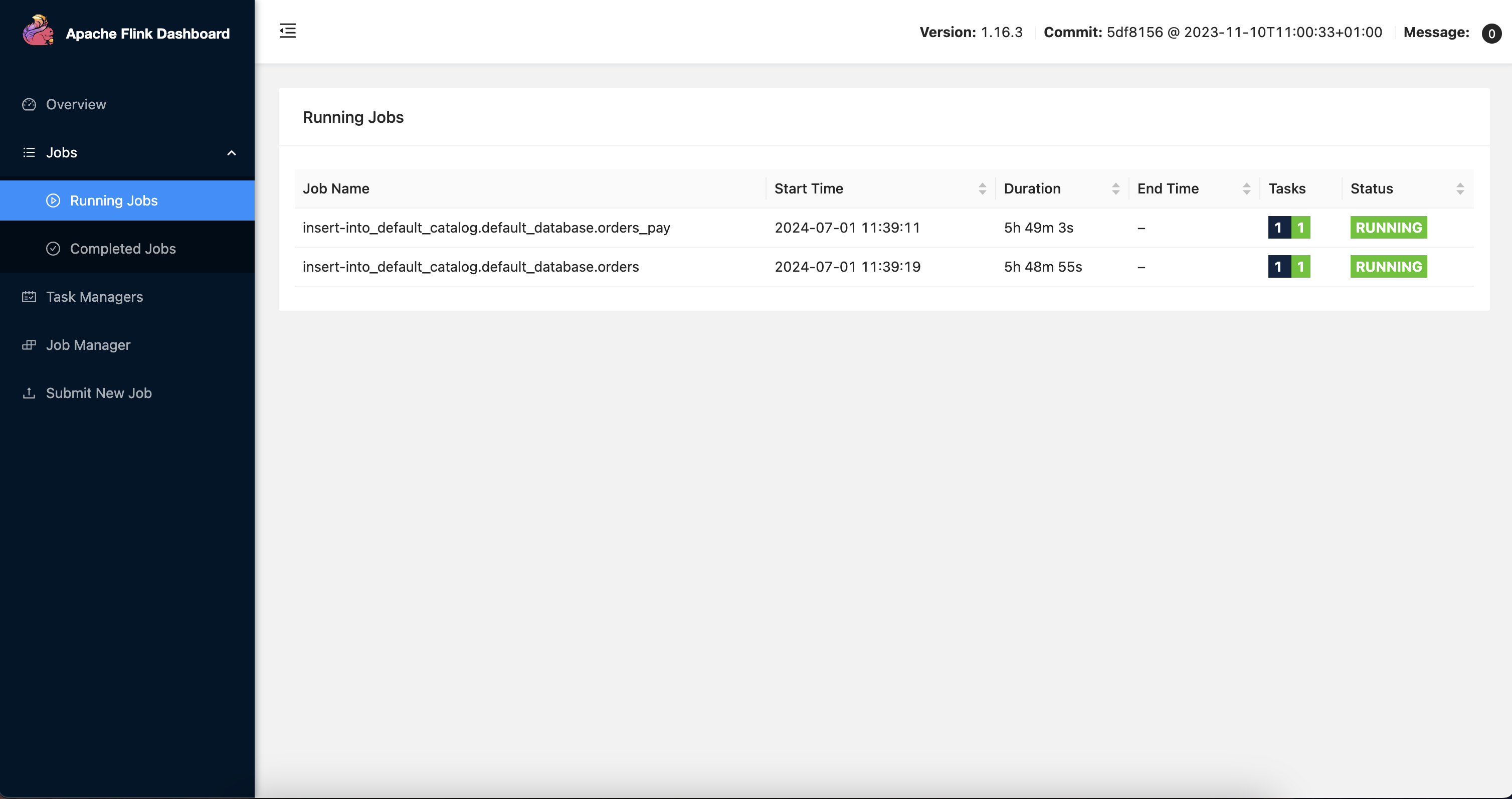Open the Completed Jobs menu item
This screenshot has height=799, width=1512.
click(x=123, y=249)
